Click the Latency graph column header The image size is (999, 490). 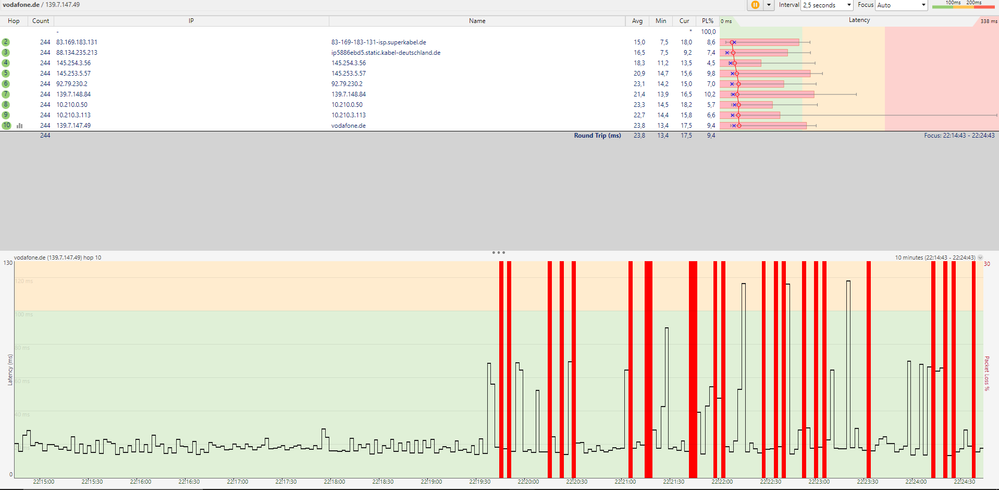click(x=859, y=20)
